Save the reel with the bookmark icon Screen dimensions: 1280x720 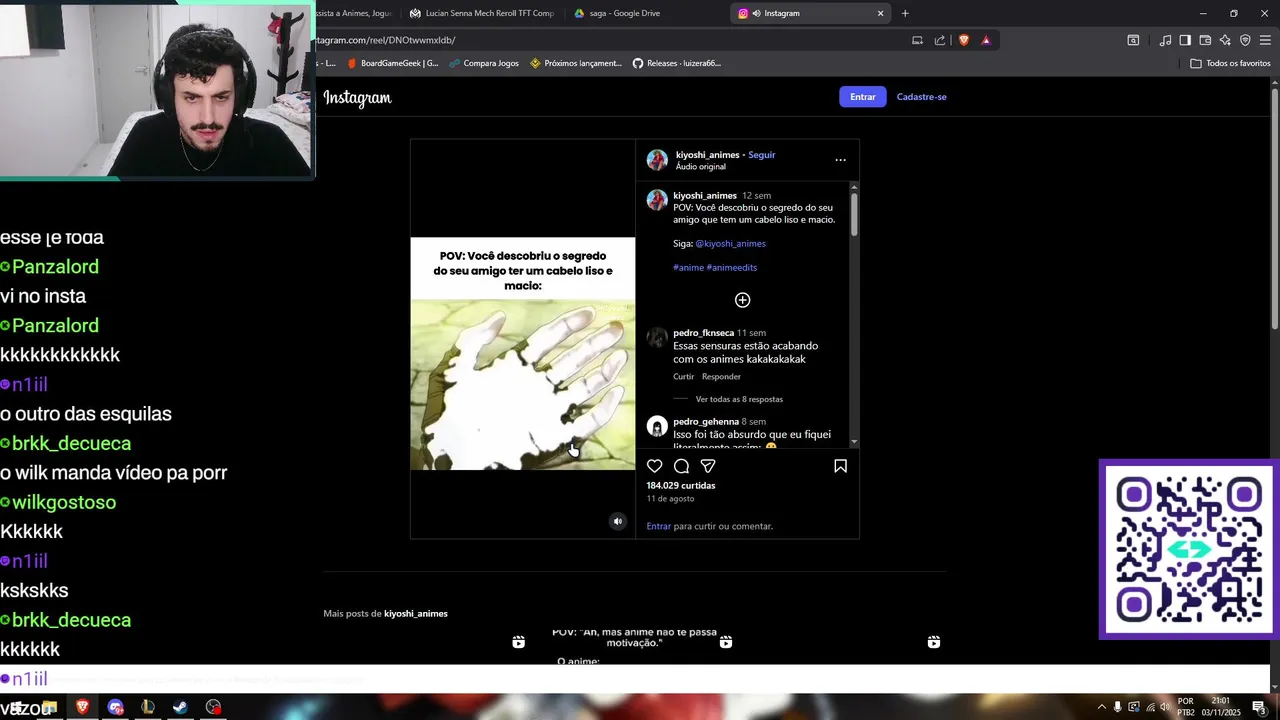840,466
